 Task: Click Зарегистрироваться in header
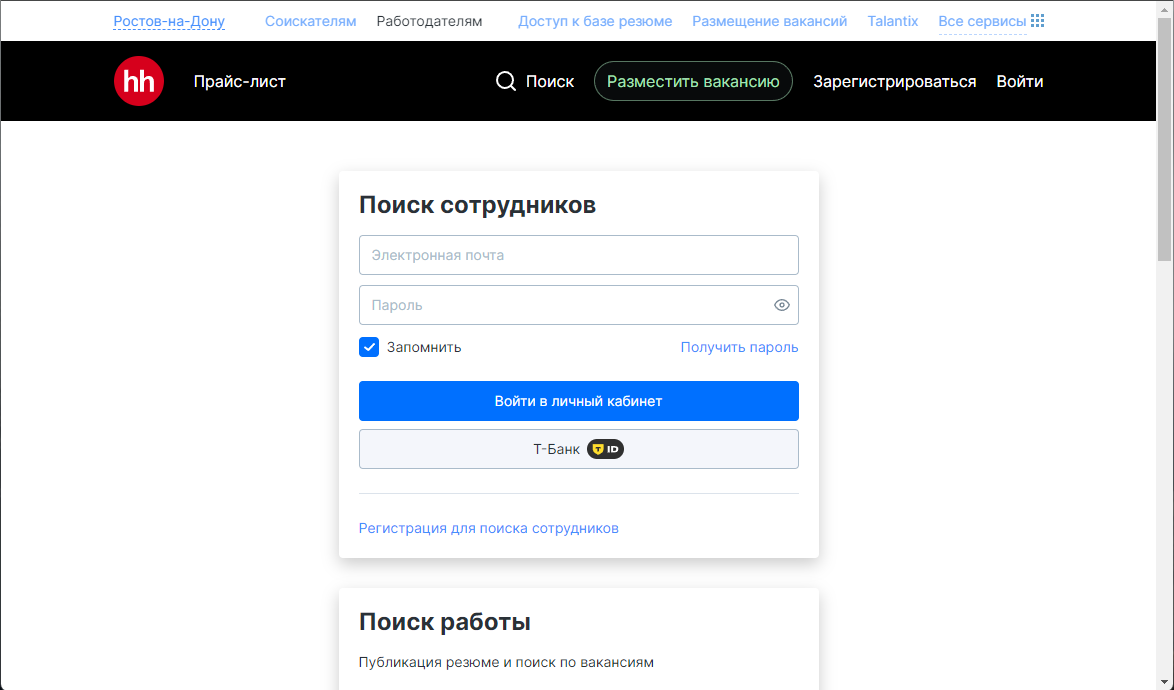[x=895, y=82]
